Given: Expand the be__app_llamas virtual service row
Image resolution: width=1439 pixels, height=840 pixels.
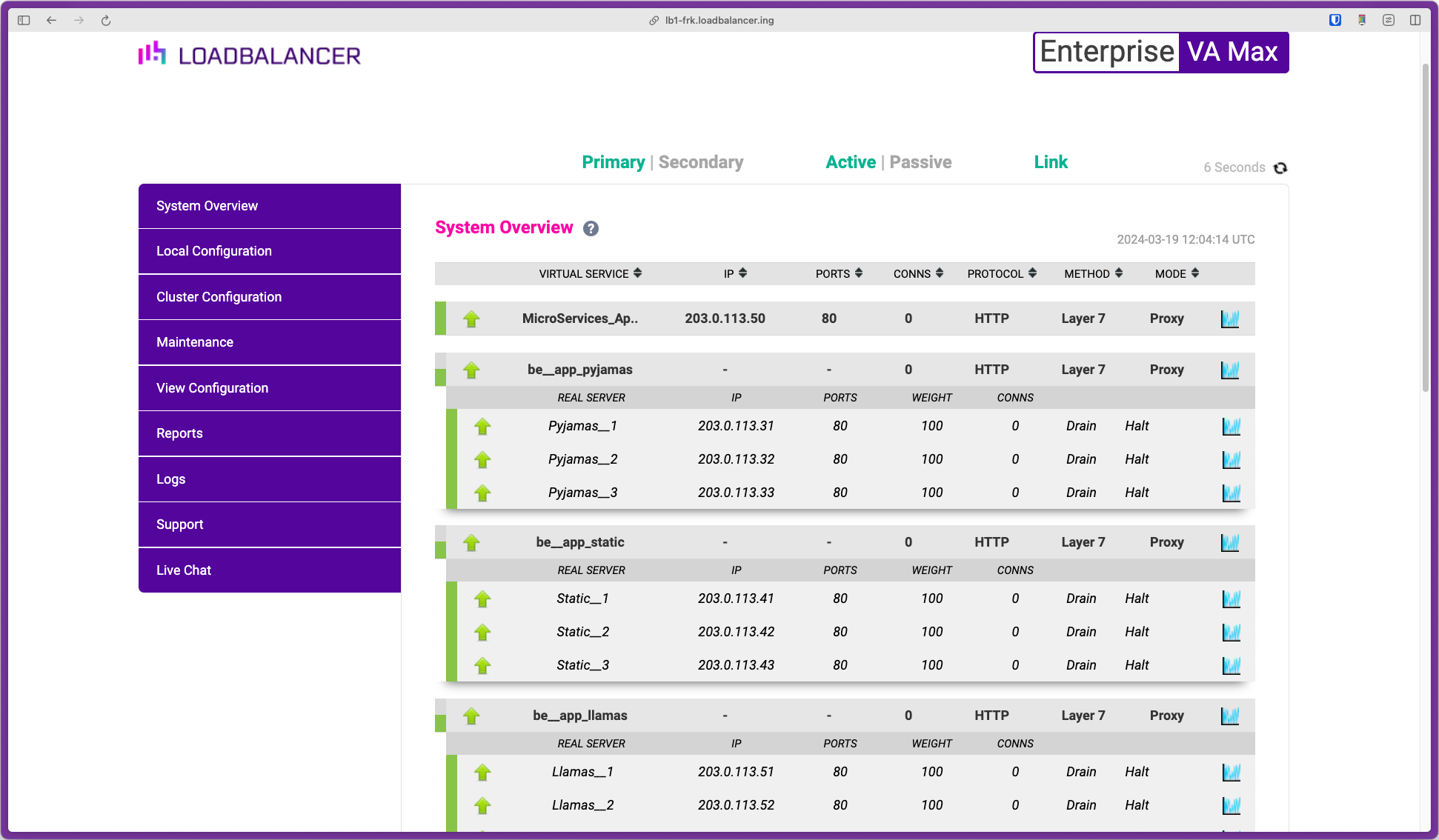Looking at the screenshot, I should [x=579, y=716].
